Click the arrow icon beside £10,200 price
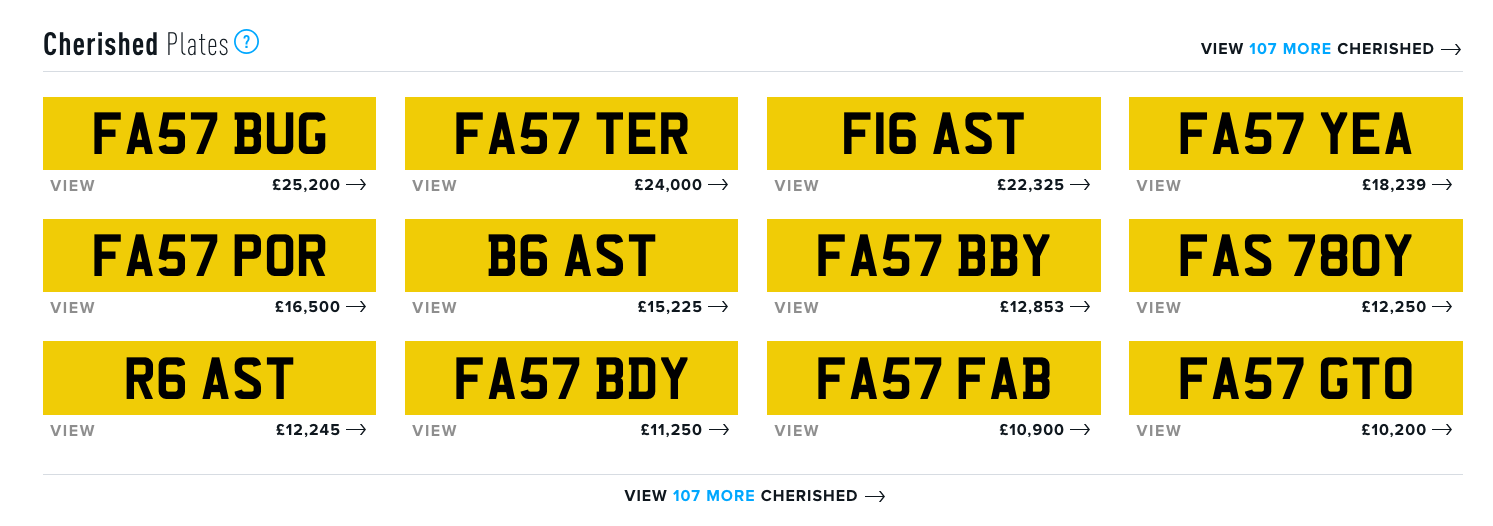The height and width of the screenshot is (526, 1493). click(x=1442, y=430)
